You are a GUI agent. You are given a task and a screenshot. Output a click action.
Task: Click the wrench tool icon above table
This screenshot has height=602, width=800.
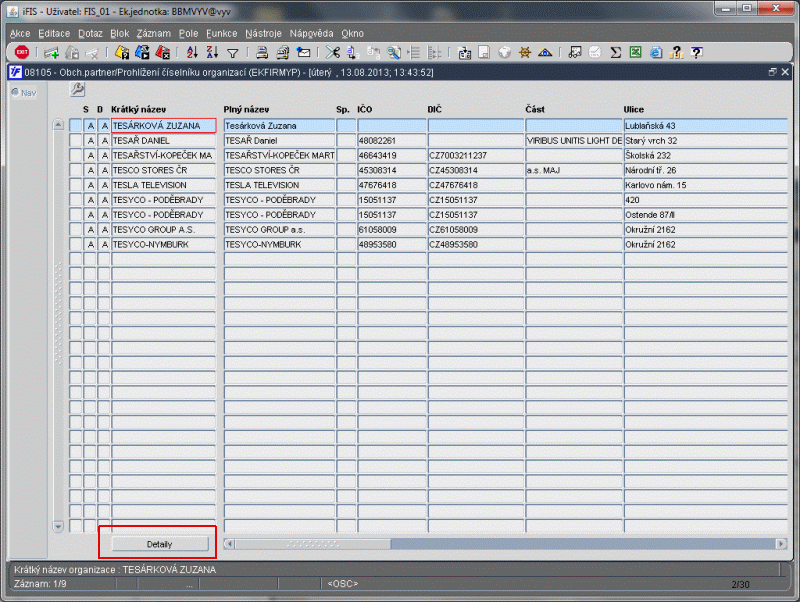click(77, 89)
